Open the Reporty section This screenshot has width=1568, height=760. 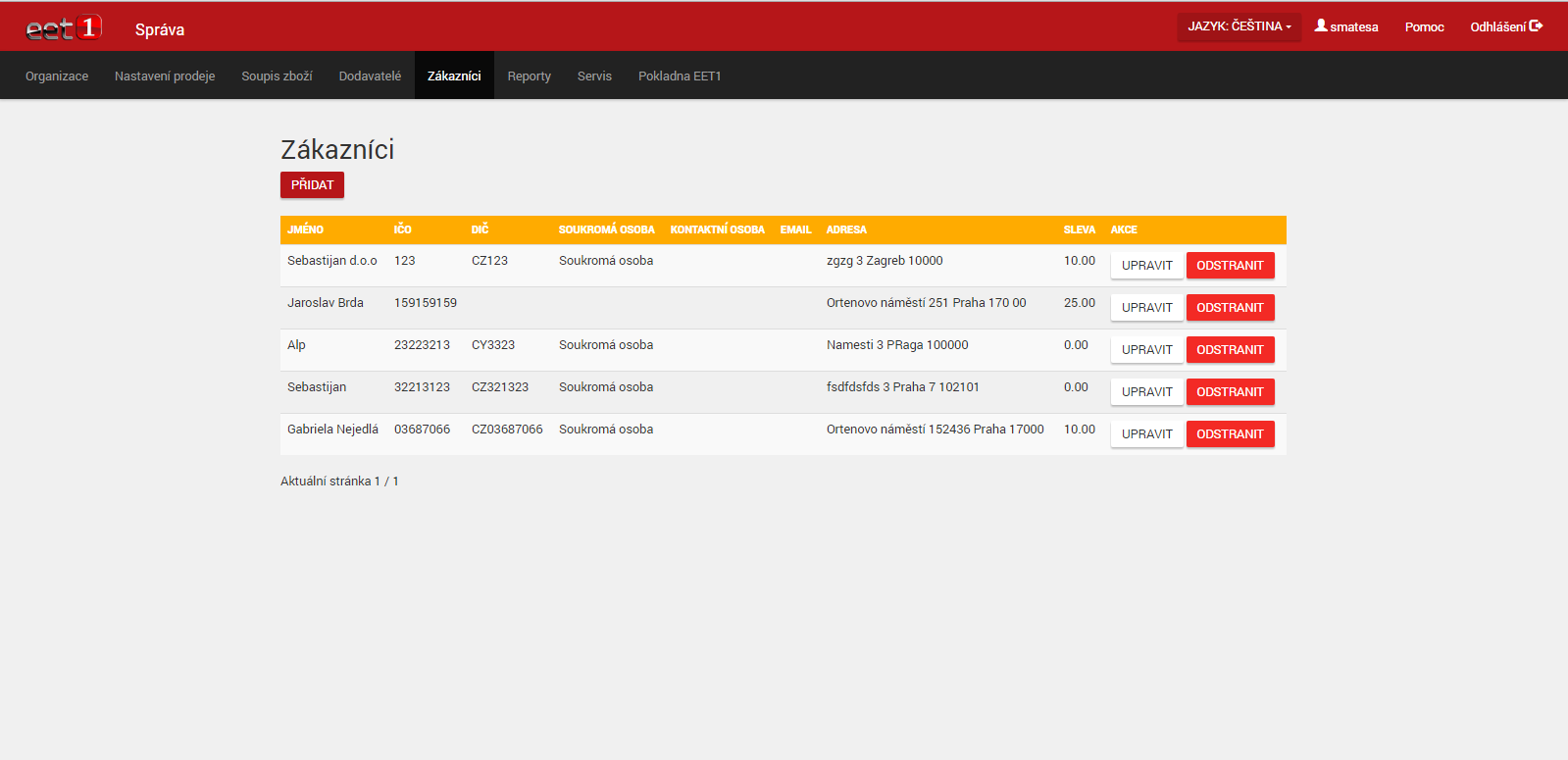[529, 76]
